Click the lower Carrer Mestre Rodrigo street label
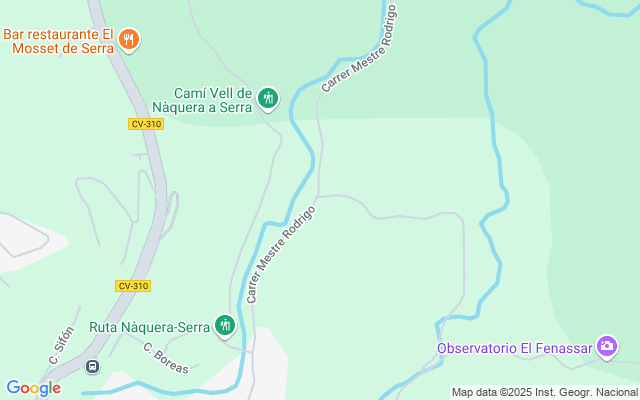Screen dimensions: 640x400 pyautogui.click(x=281, y=254)
